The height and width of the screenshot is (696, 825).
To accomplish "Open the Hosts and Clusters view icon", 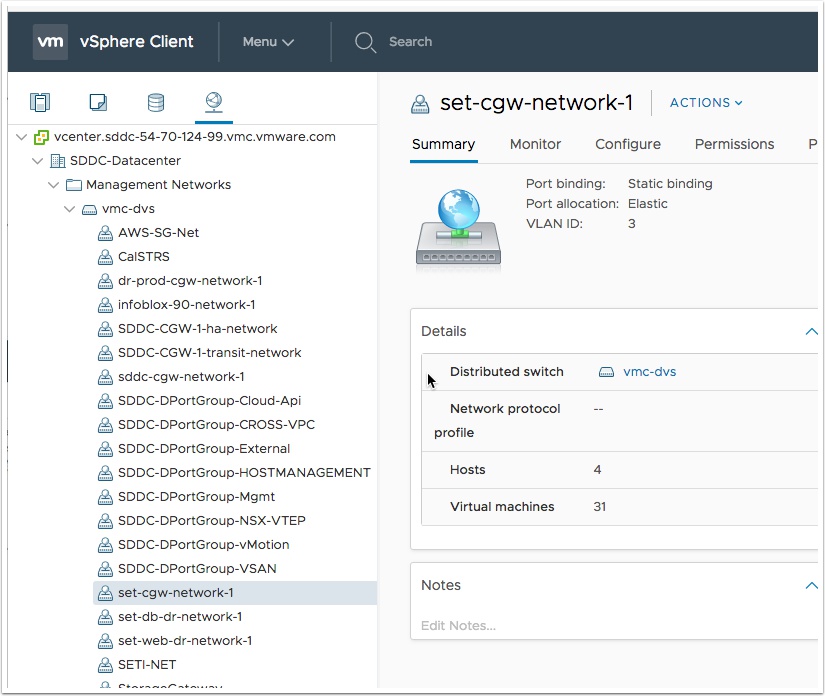I will coord(40,102).
